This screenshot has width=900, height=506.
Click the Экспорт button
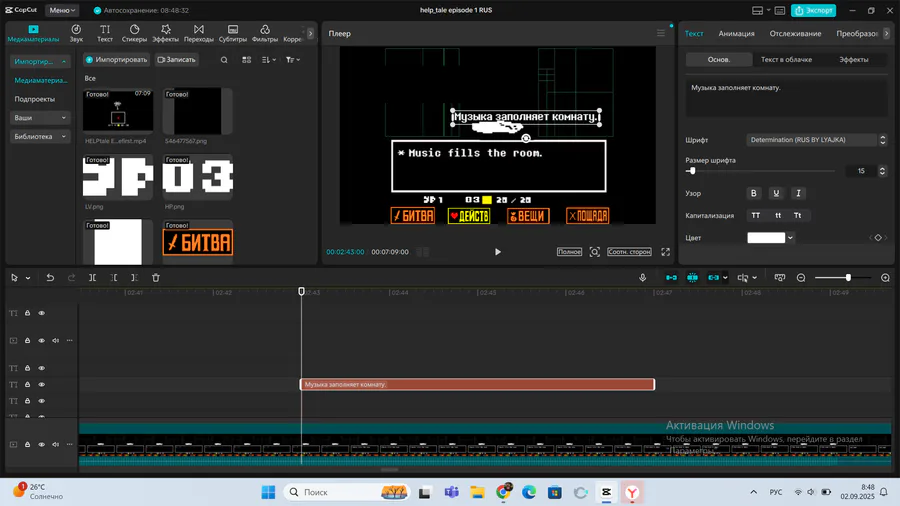pos(813,10)
